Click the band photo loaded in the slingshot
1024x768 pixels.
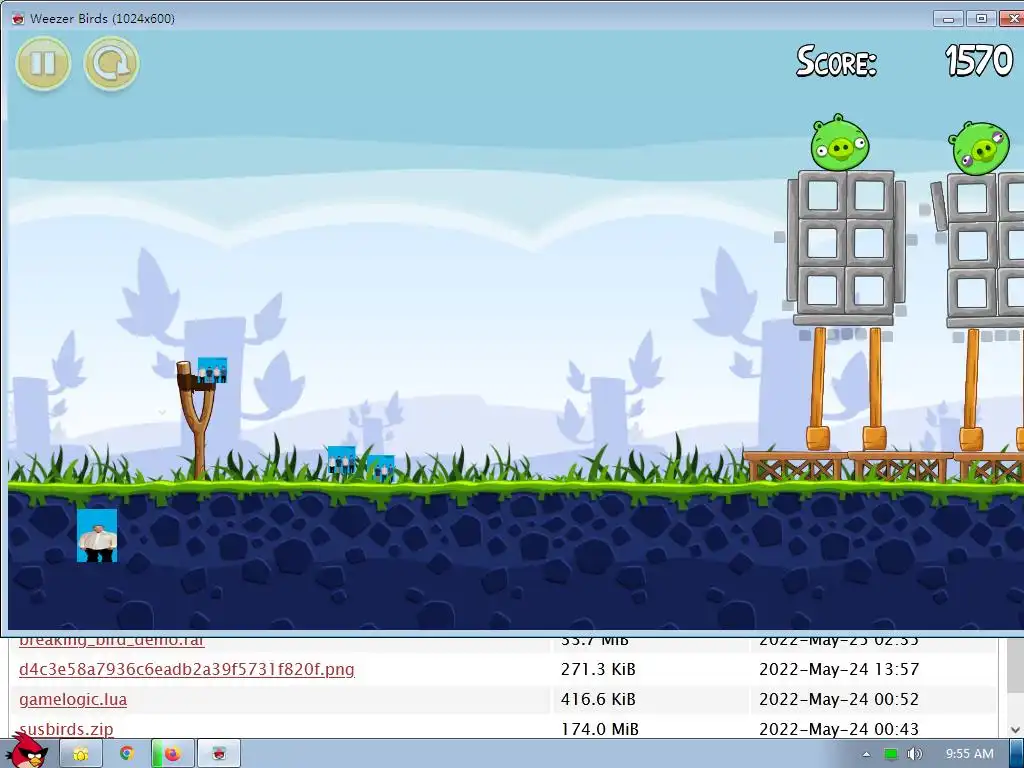[x=212, y=370]
